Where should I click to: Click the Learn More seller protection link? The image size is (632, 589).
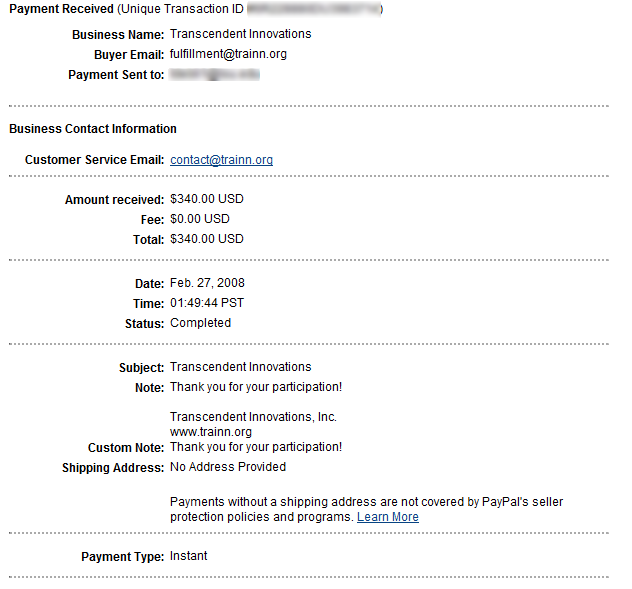(x=388, y=517)
